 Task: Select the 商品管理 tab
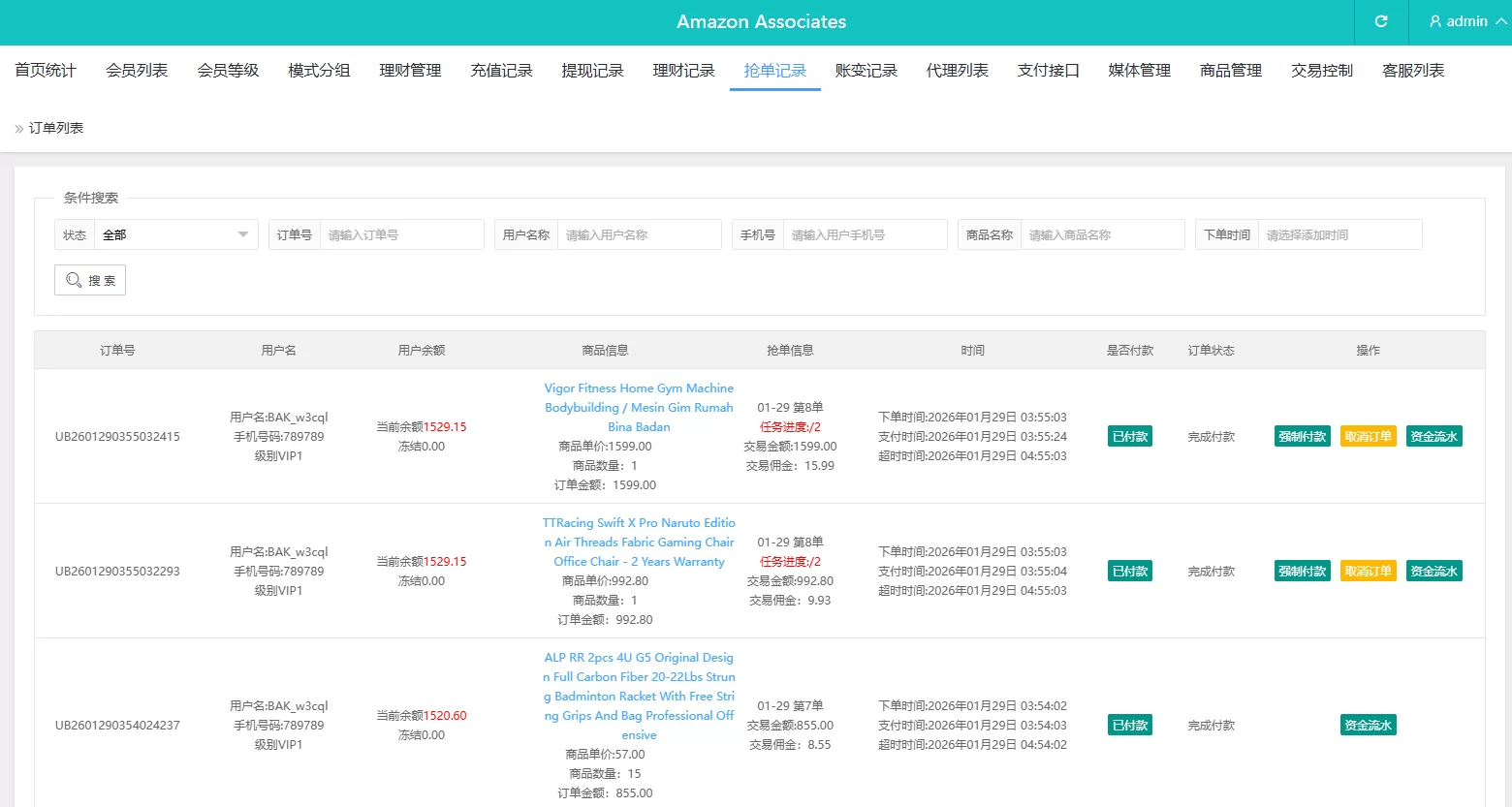1230,71
